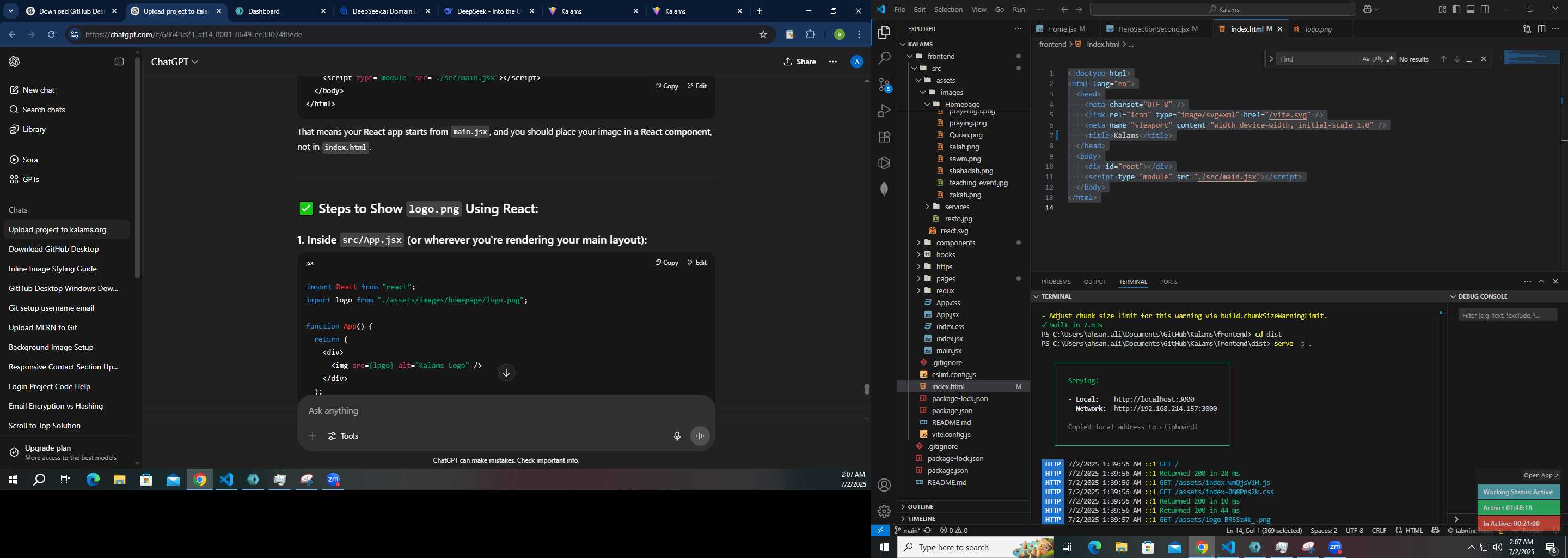1568x558 pixels.
Task: Go to previous match arrow in Find widget
Action: click(1443, 59)
